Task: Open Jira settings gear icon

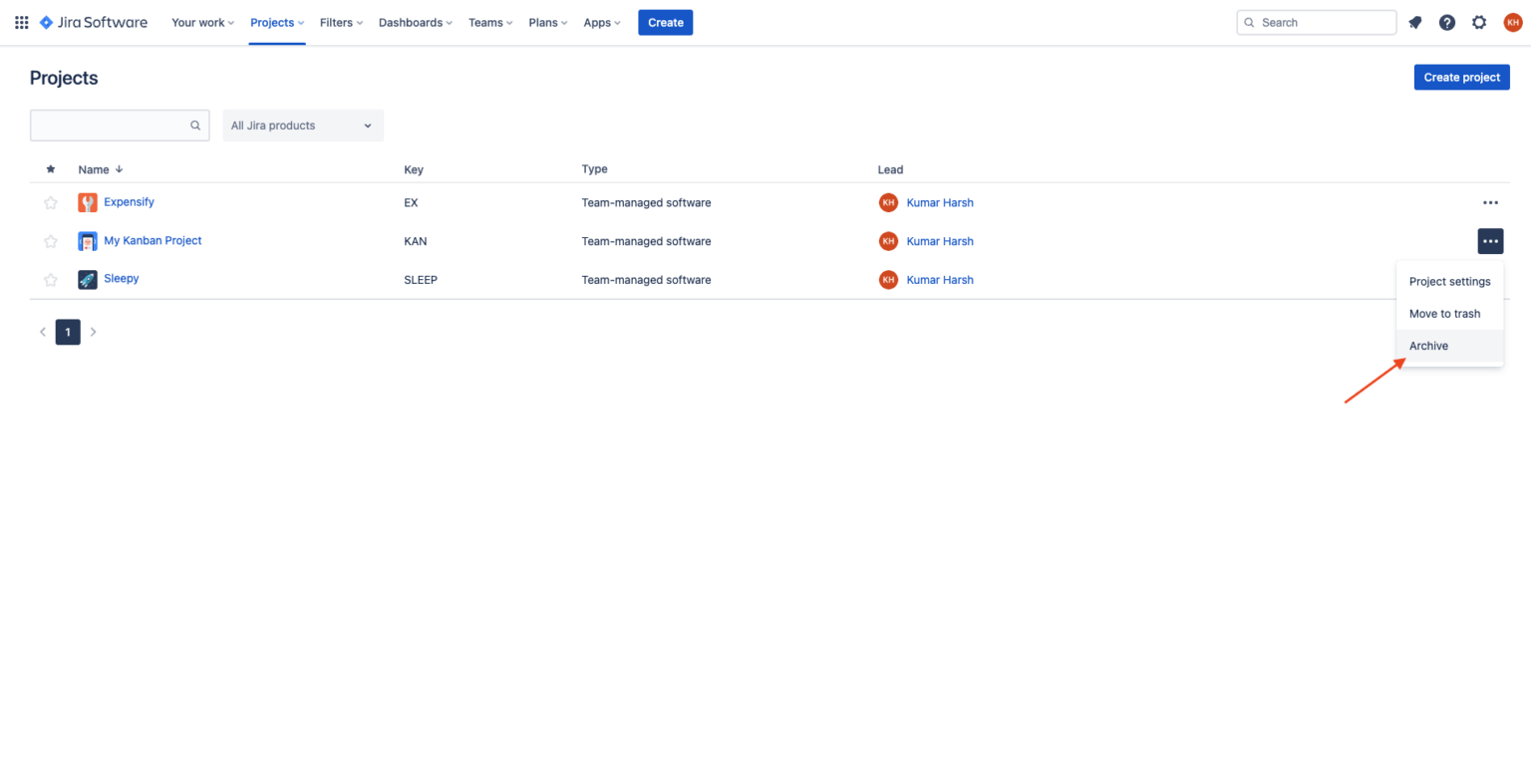Action: (1479, 22)
